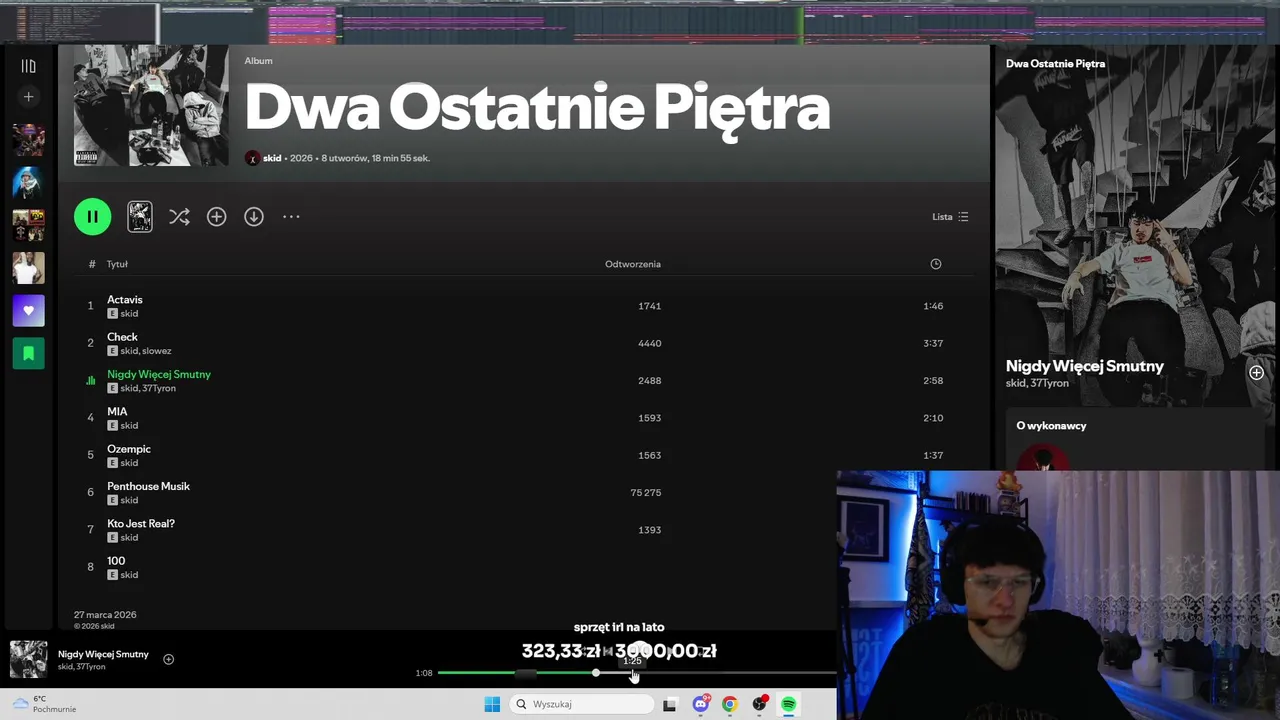This screenshot has width=1280, height=720.
Task: Open Google Chrome from the taskbar
Action: [x=730, y=704]
